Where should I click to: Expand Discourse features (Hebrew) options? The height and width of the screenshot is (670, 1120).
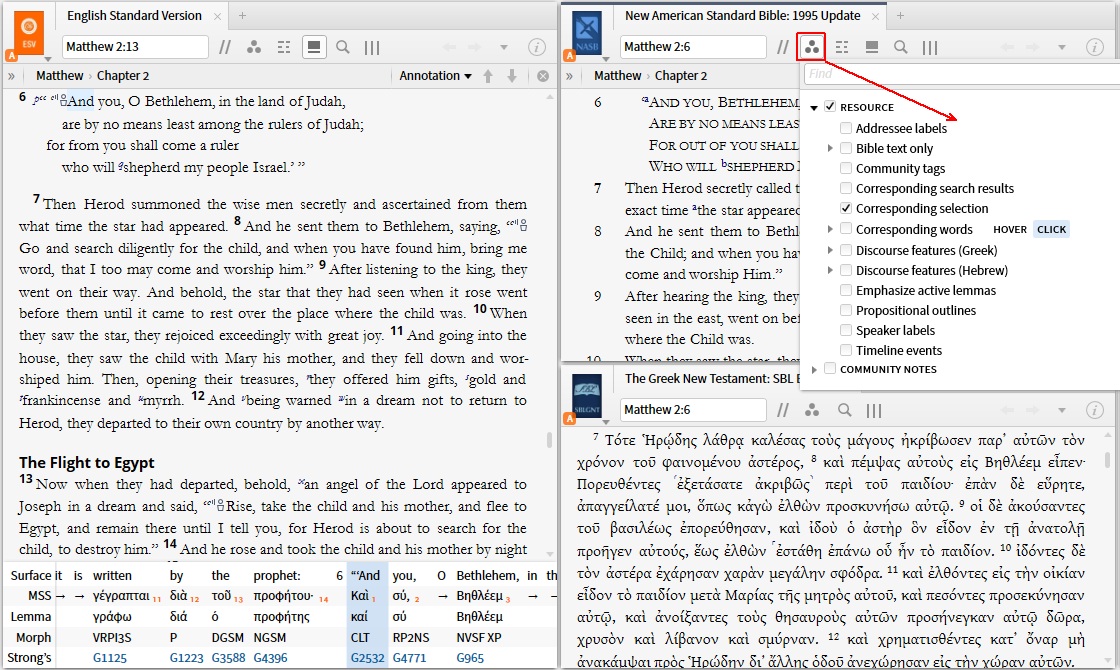pos(829,270)
